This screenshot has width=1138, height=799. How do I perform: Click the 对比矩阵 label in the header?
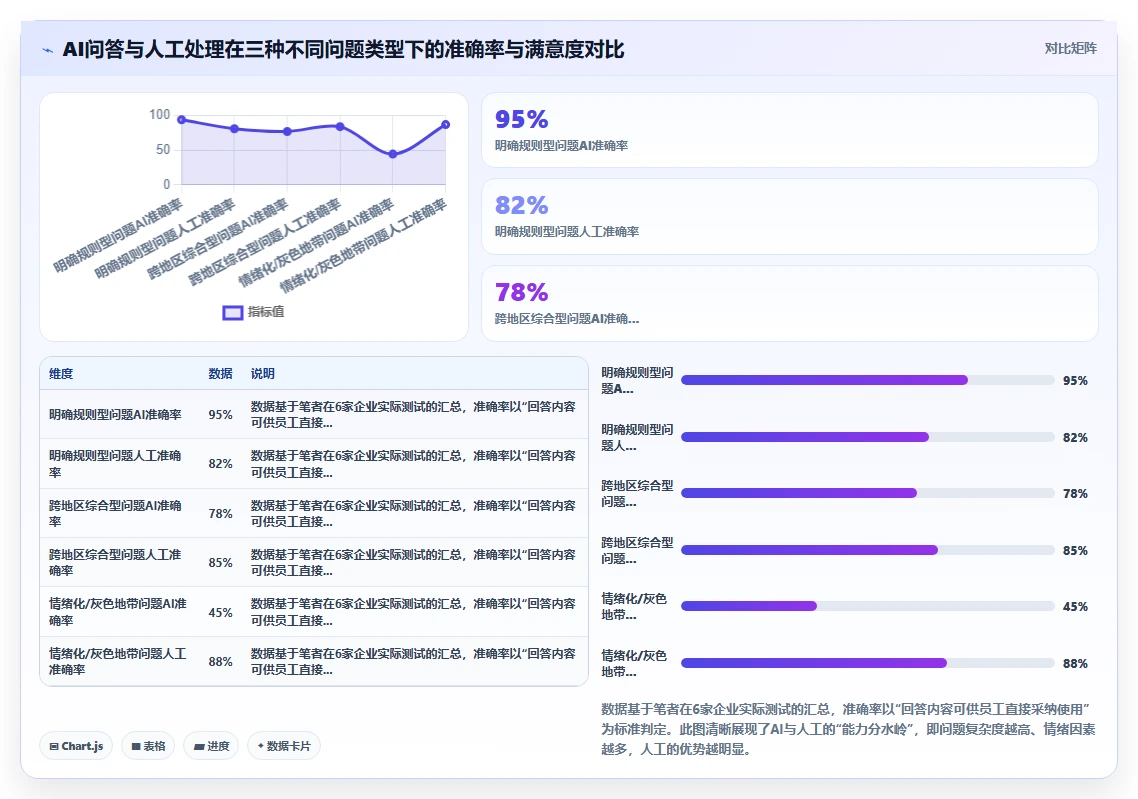(1071, 49)
